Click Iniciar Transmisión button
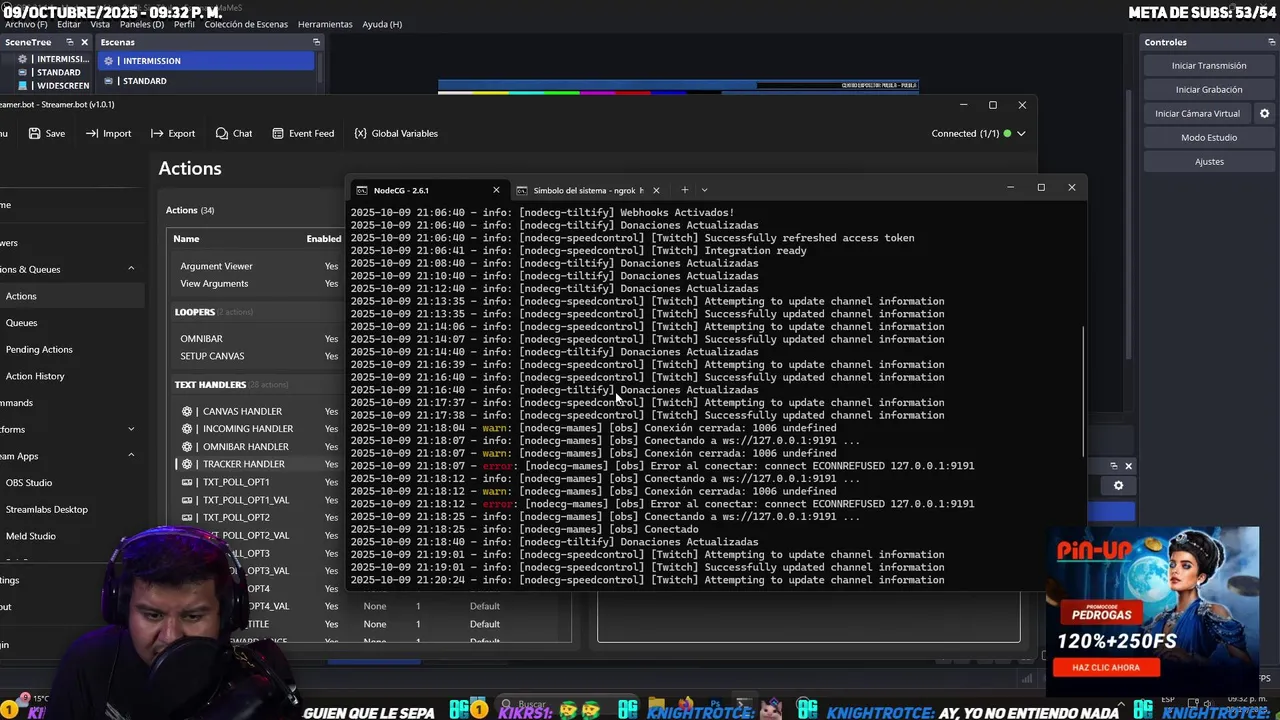The height and width of the screenshot is (720, 1280). click(x=1209, y=65)
